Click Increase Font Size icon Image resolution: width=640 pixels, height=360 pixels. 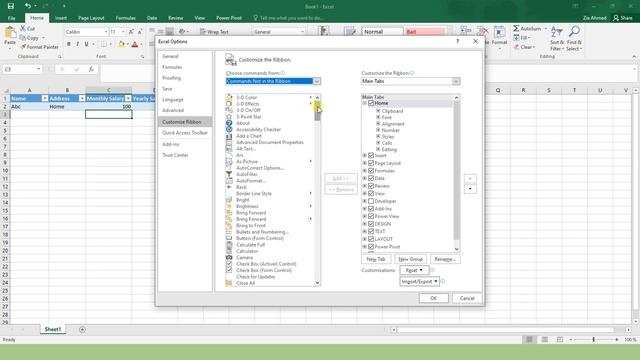coord(131,32)
